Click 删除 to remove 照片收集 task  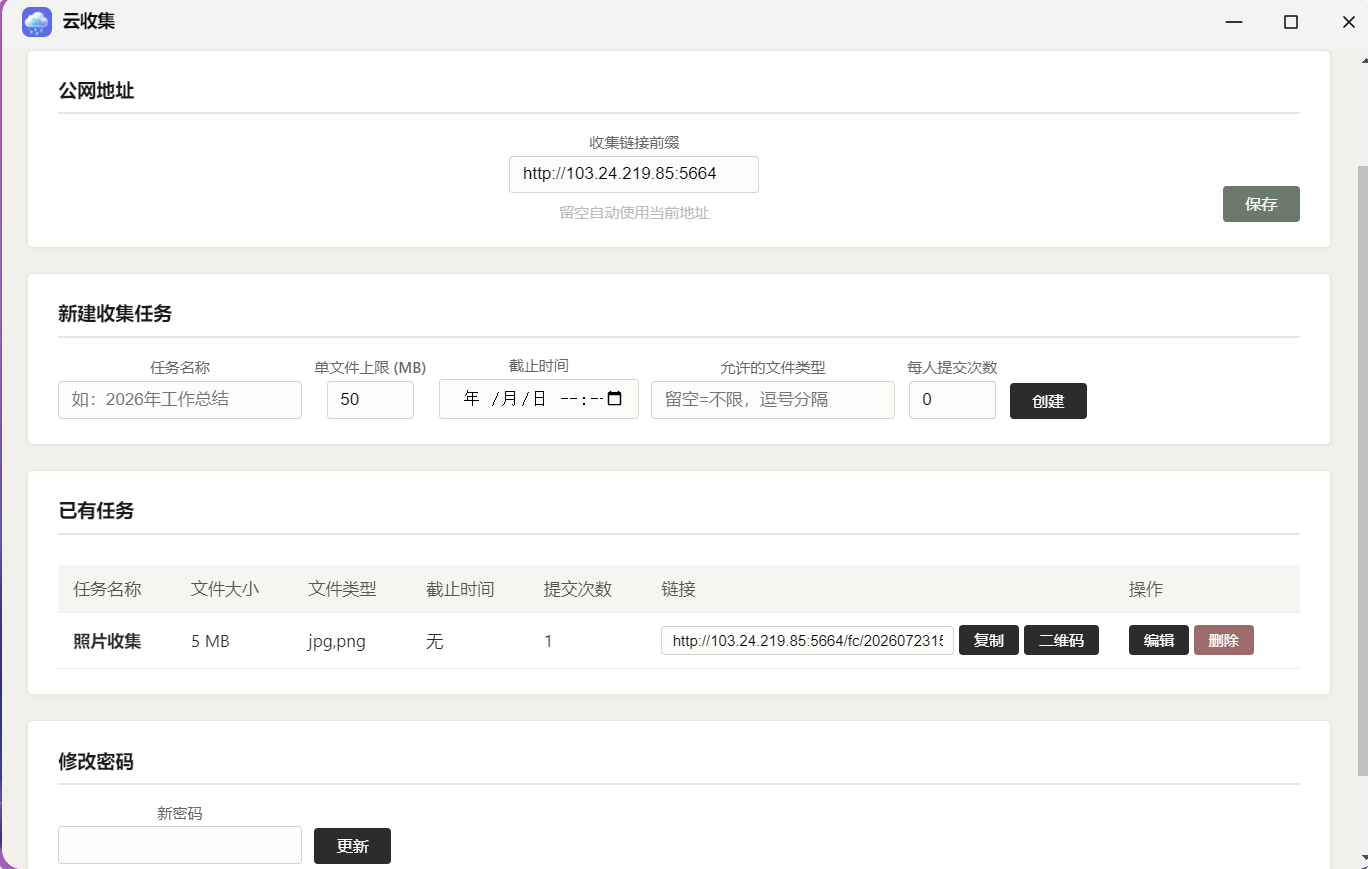[1224, 640]
